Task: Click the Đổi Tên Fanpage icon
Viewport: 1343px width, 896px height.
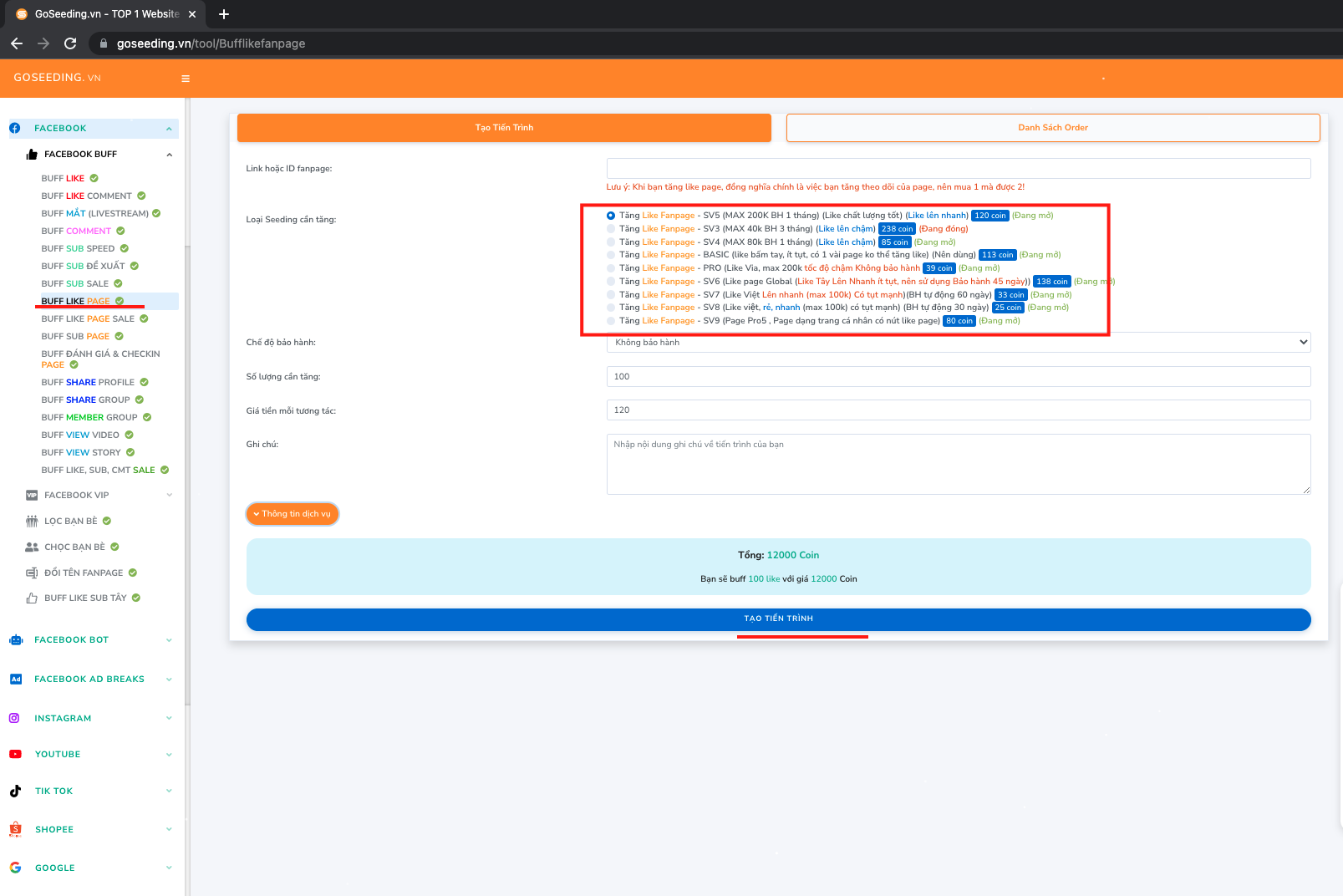Action: (x=32, y=573)
